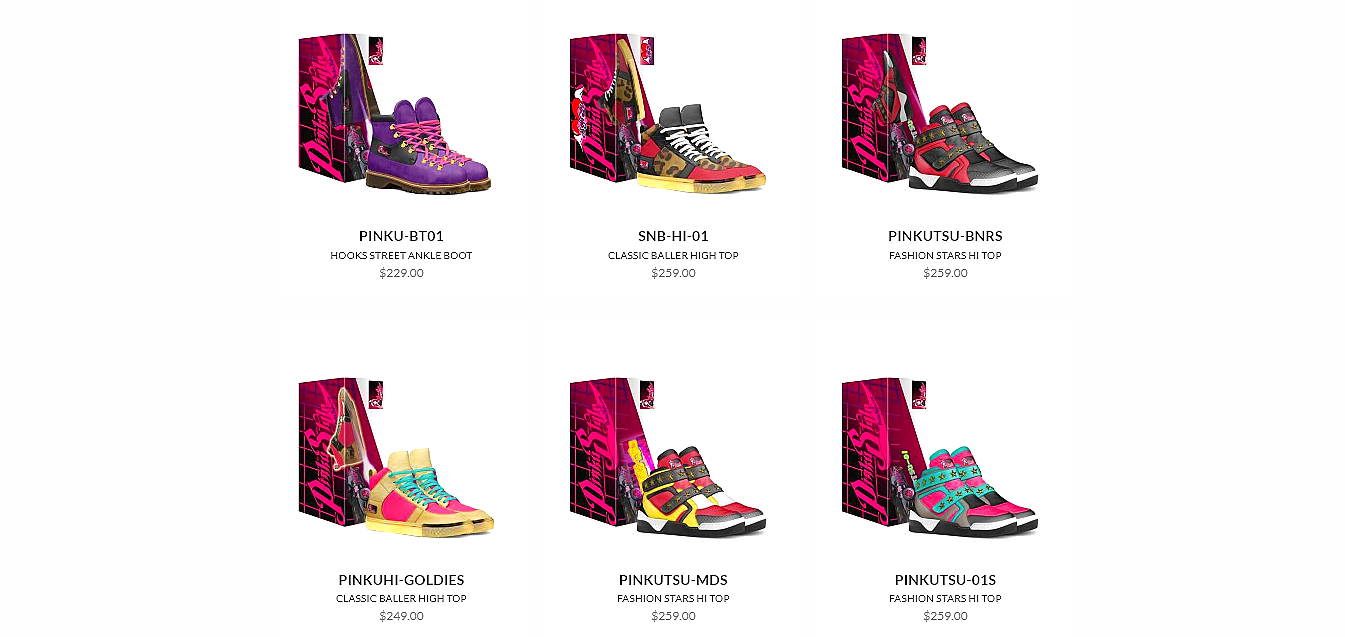Click the Hooks Street Ankle Boot subtitle
The height and width of the screenshot is (637, 1345).
point(401,255)
